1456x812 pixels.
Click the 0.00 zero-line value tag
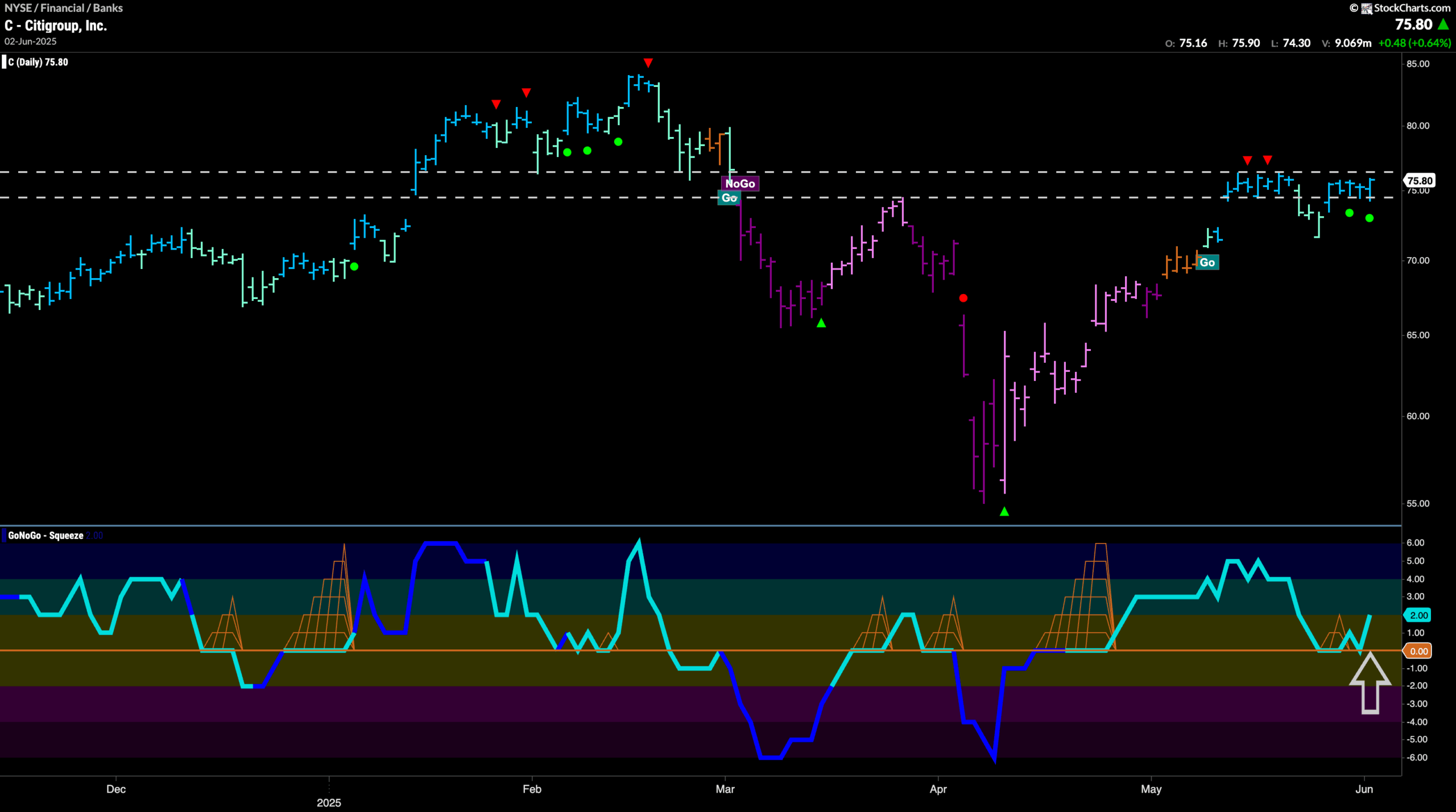(x=1418, y=651)
